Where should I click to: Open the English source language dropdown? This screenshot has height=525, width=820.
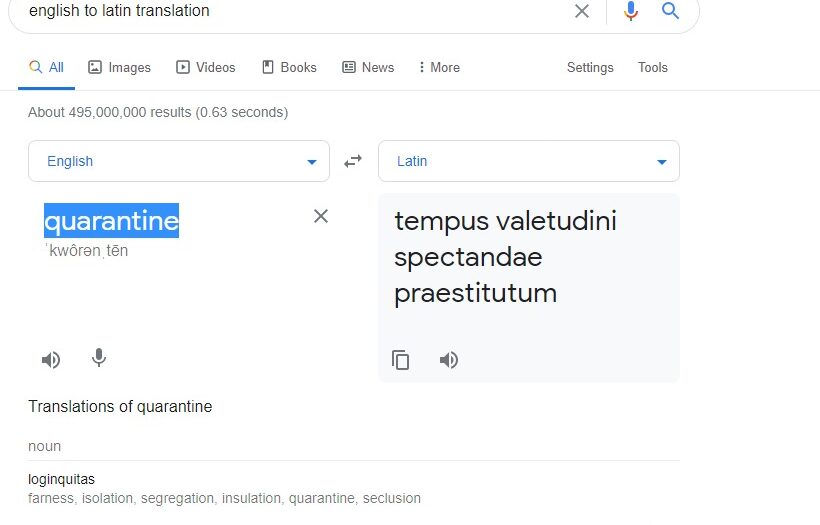click(179, 161)
